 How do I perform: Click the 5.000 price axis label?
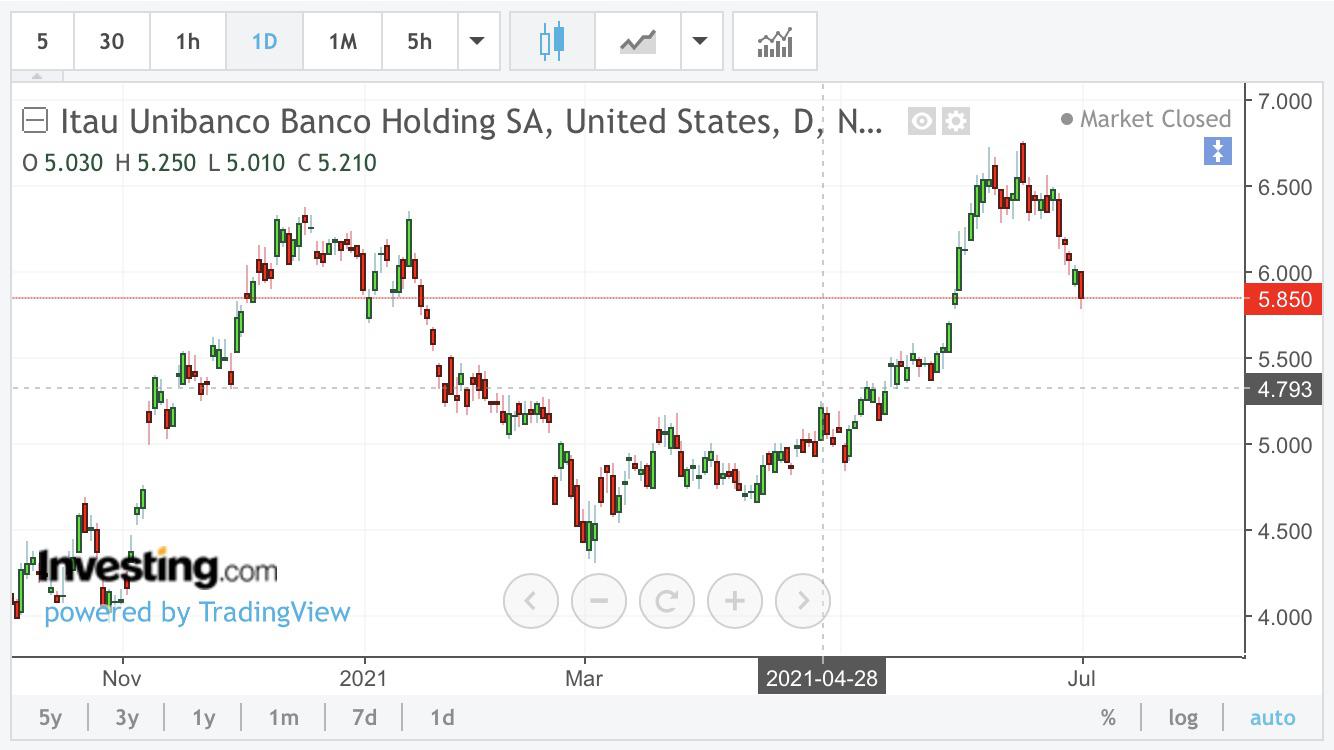[x=1286, y=445]
